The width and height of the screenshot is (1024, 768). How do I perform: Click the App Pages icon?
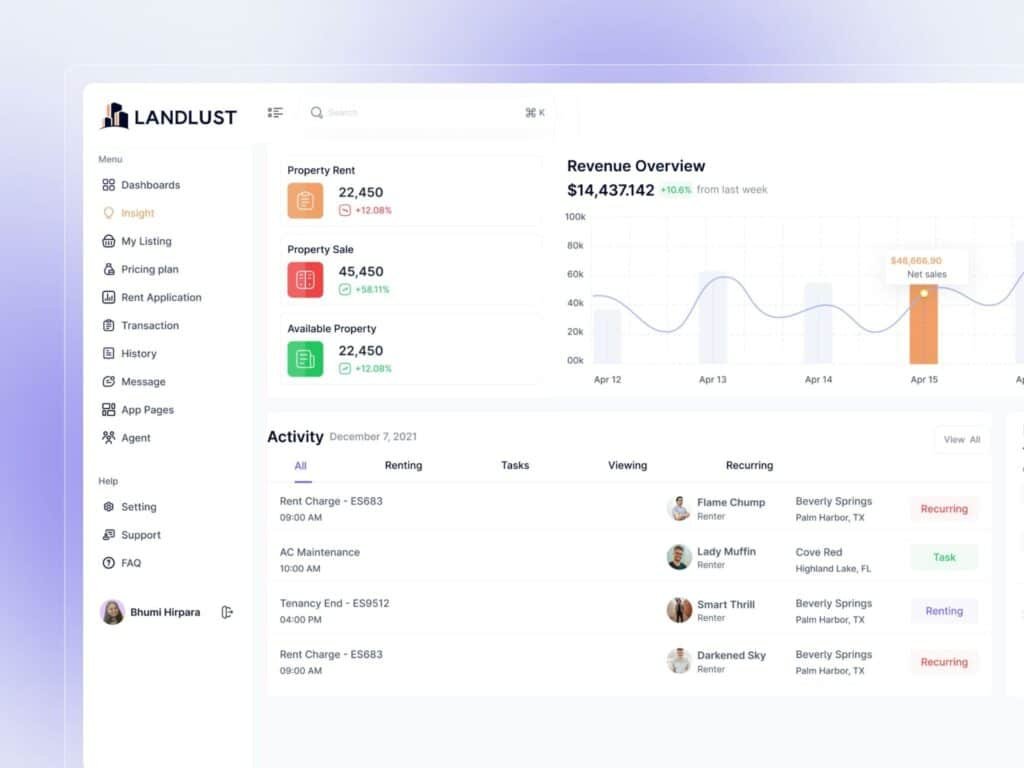(108, 409)
